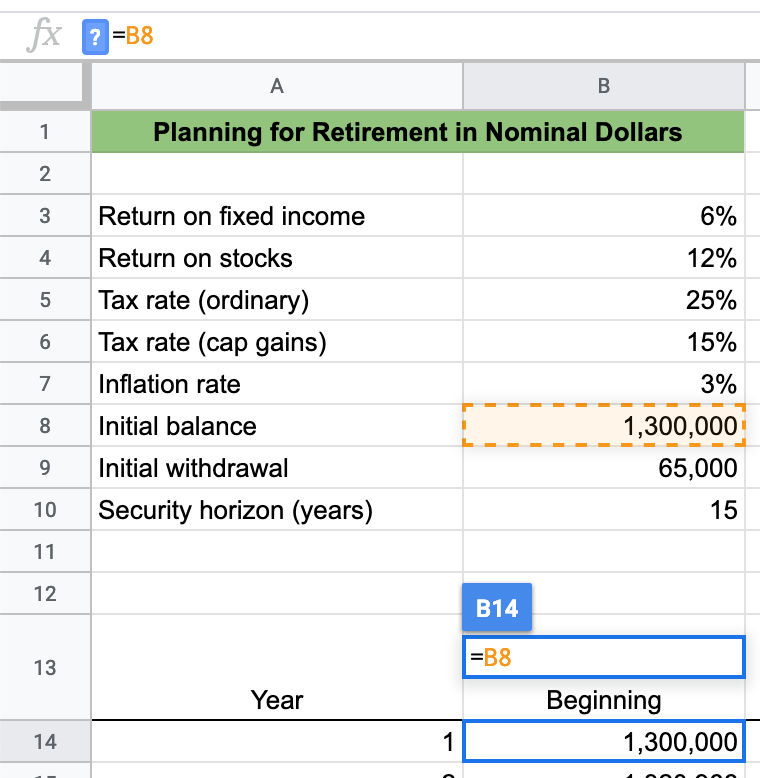Click empty cell B11

(x=604, y=552)
